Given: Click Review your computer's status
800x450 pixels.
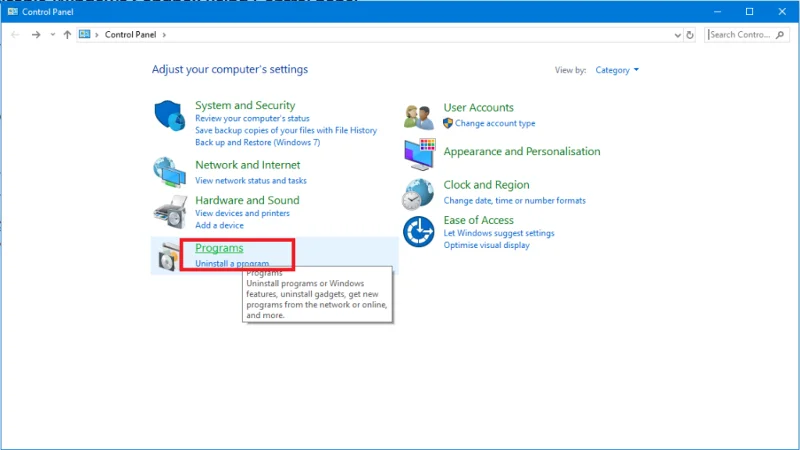Looking at the screenshot, I should pyautogui.click(x=252, y=118).
